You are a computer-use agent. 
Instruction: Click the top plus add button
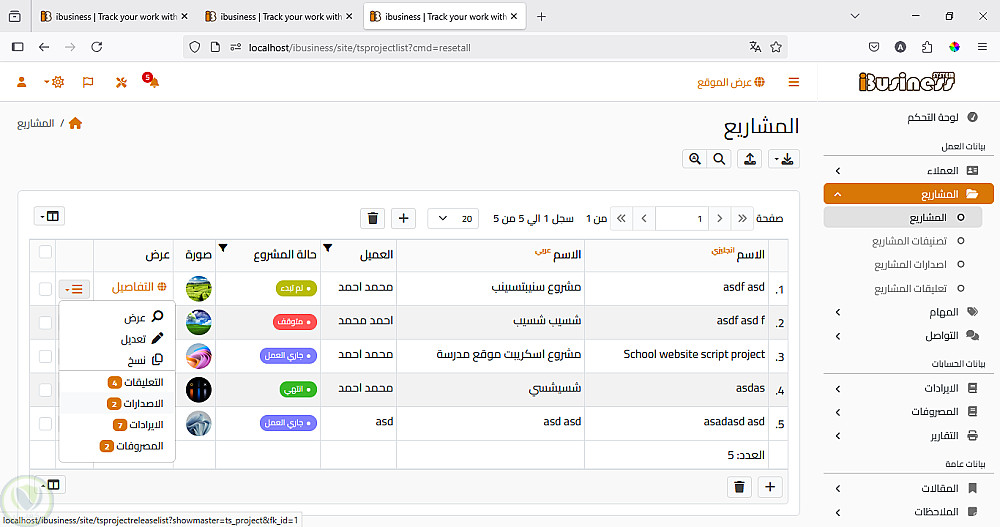(403, 218)
